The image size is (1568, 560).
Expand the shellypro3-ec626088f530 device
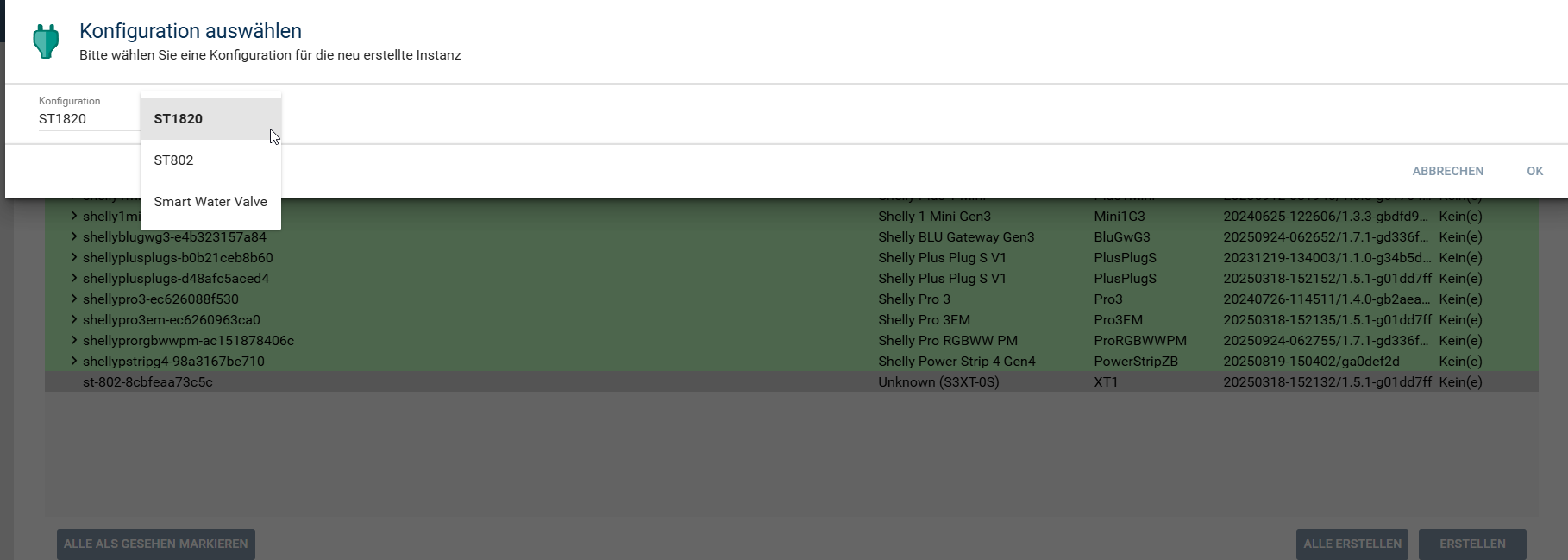tap(74, 299)
